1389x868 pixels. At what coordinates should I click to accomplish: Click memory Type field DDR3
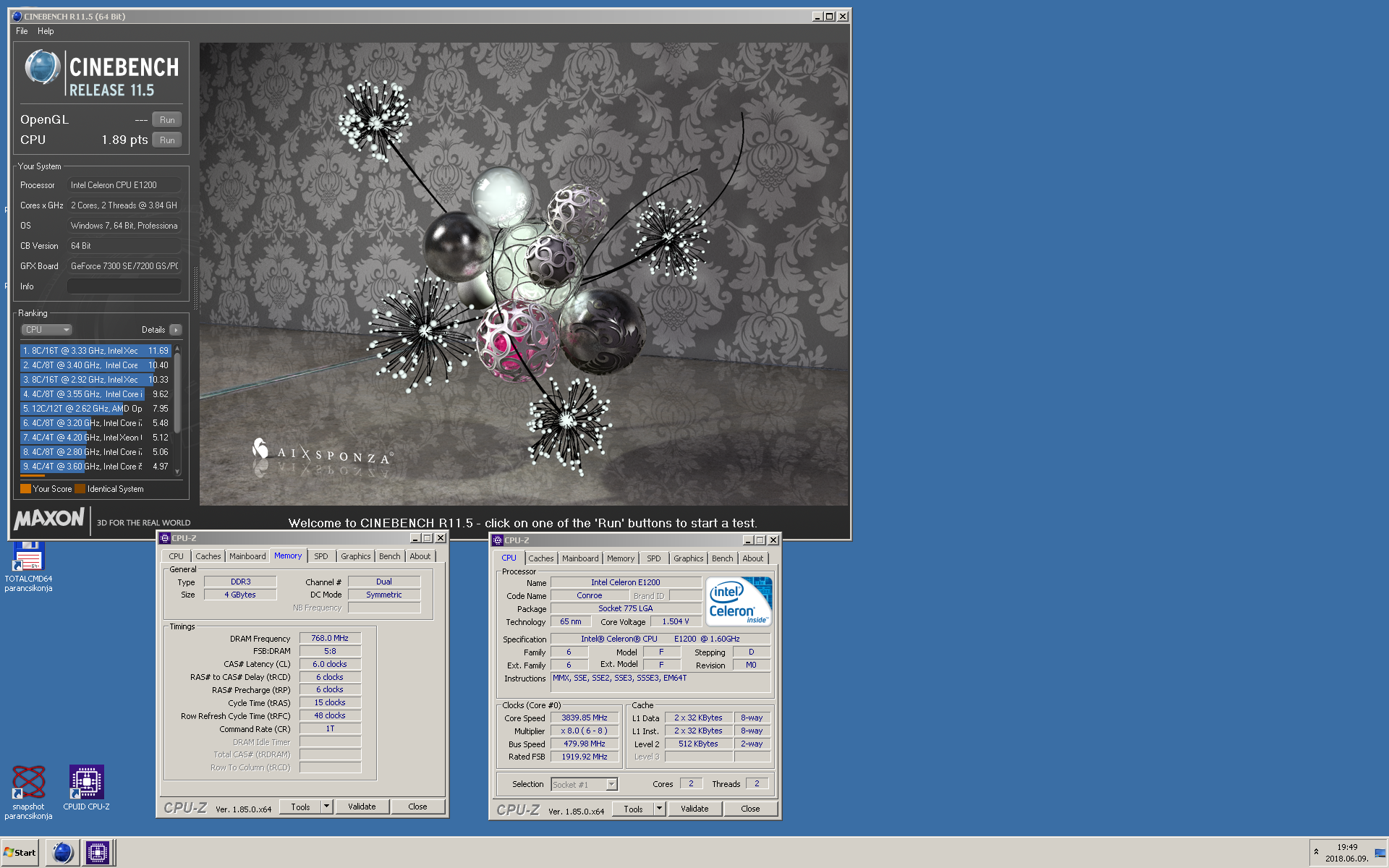(x=240, y=582)
